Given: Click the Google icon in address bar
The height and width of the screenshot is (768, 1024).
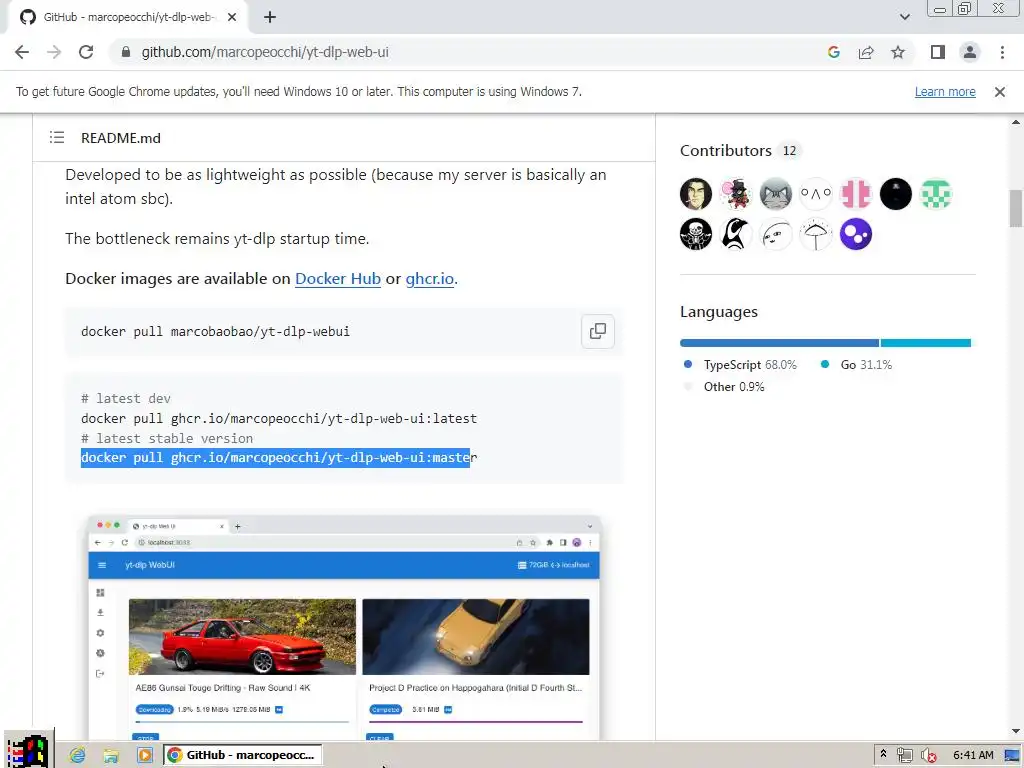Looking at the screenshot, I should [x=833, y=52].
